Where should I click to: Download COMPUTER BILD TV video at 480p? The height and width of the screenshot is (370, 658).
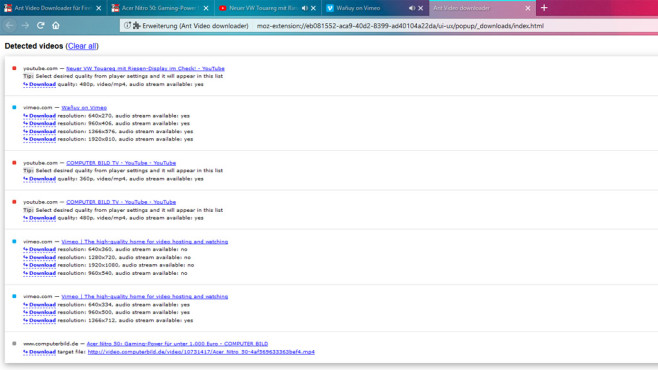[x=39, y=218]
